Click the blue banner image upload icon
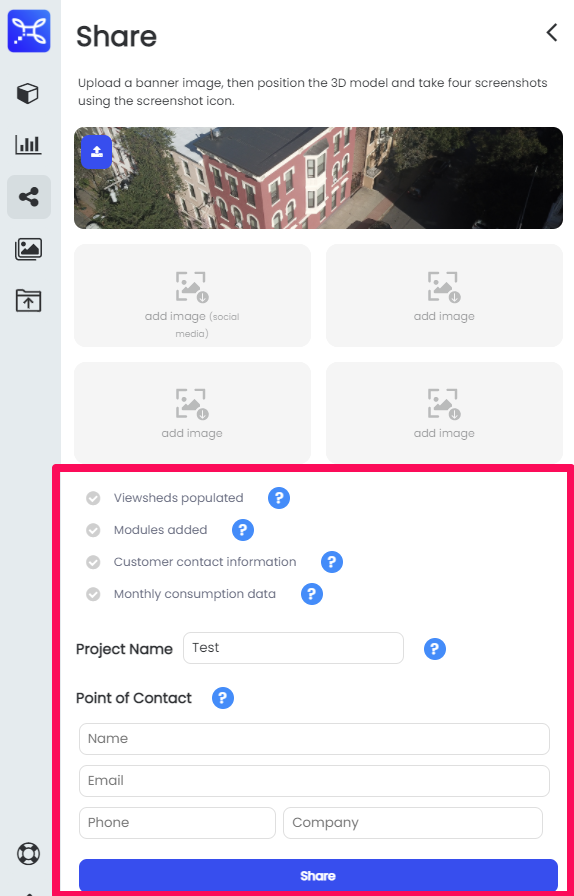Screen dimensions: 574x896 point(97,152)
